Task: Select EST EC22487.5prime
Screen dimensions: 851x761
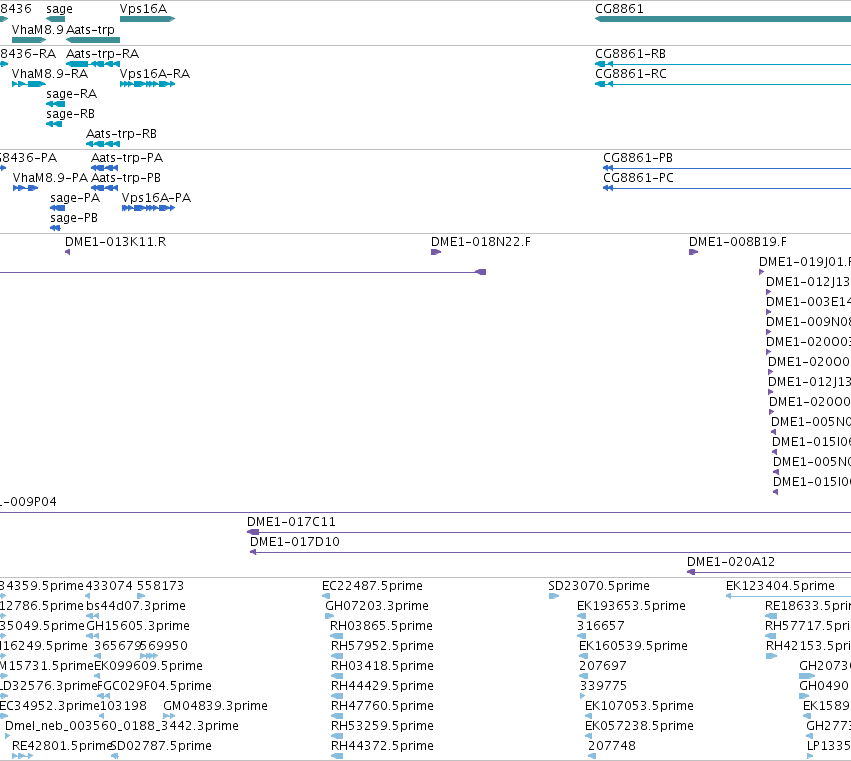Action: (326, 597)
